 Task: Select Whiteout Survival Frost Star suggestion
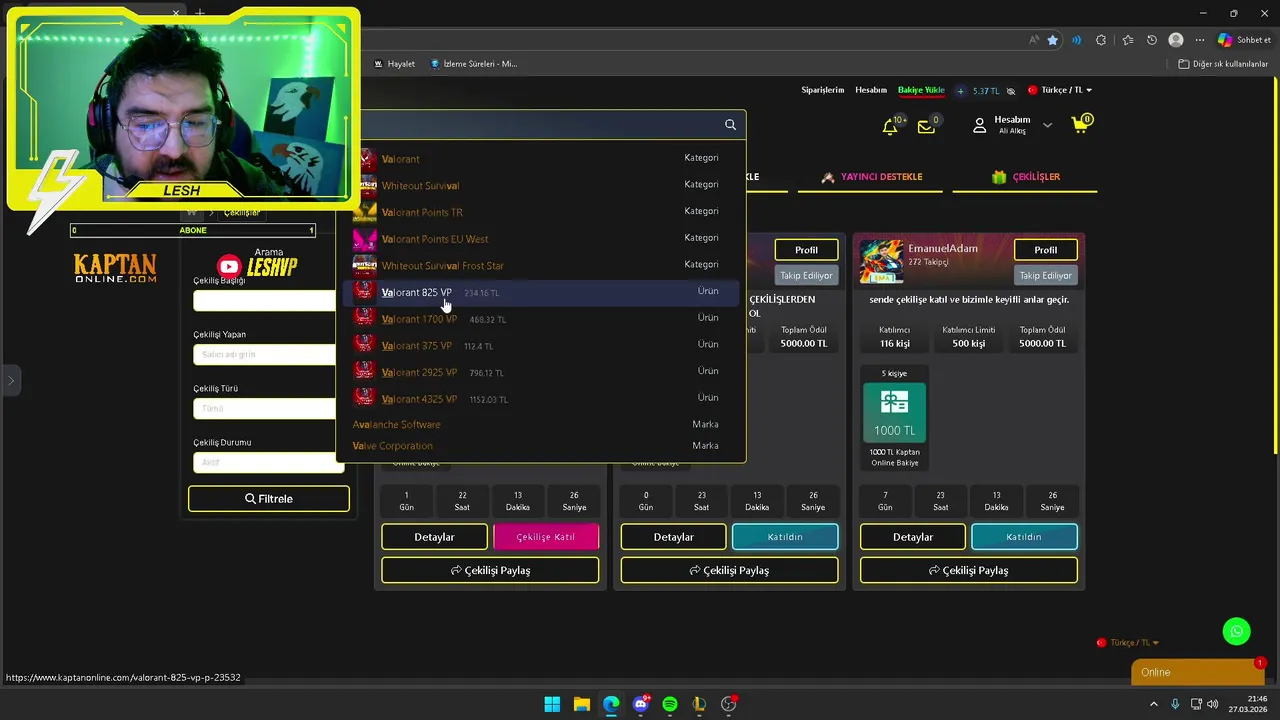pos(541,265)
